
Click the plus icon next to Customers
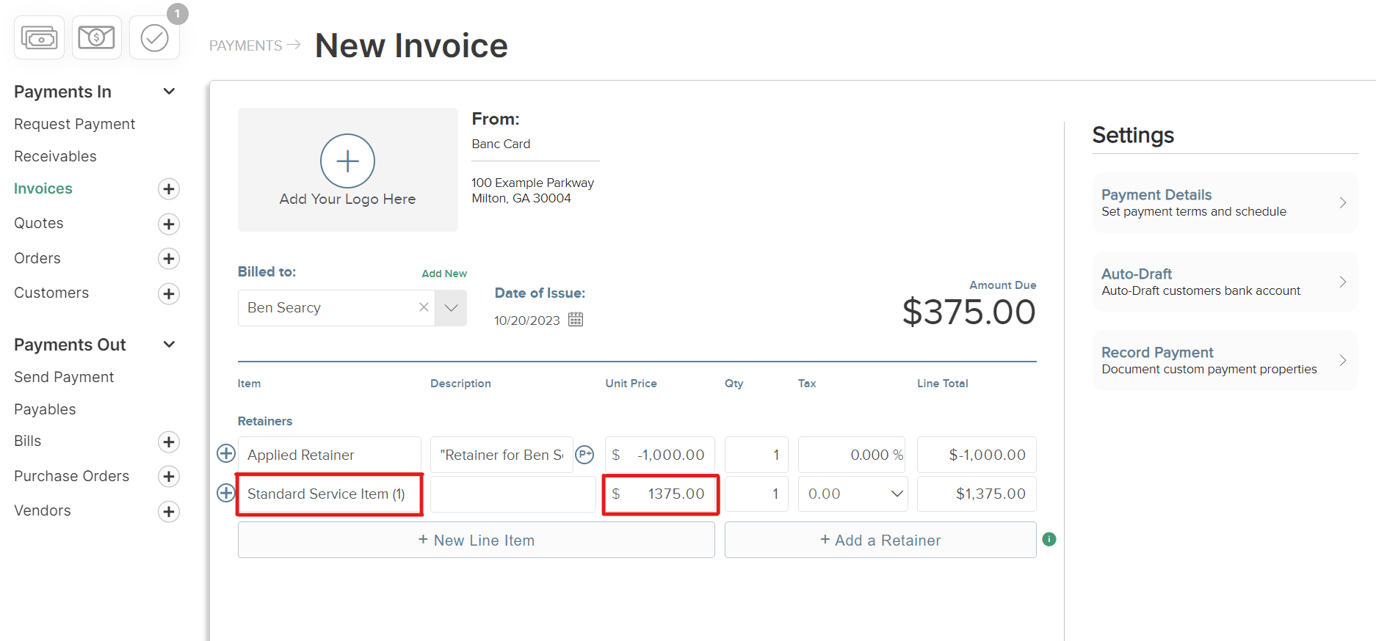[x=168, y=293]
